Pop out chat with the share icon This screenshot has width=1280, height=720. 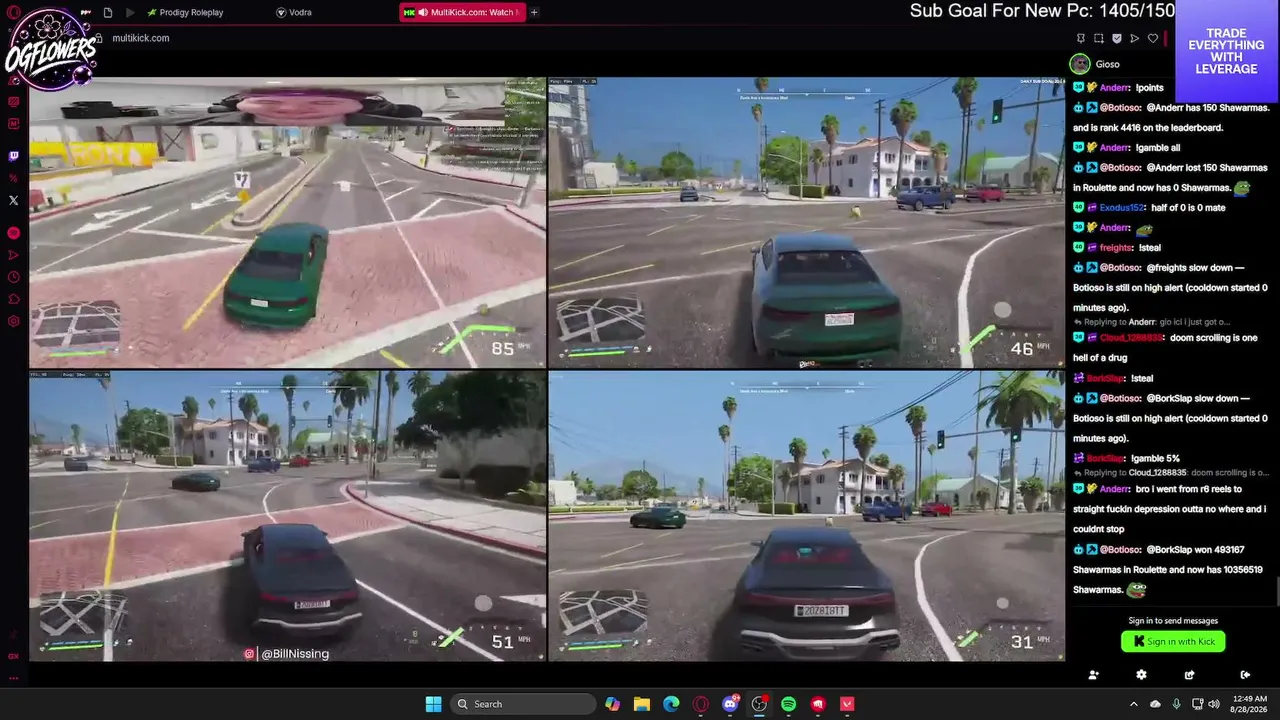1189,675
